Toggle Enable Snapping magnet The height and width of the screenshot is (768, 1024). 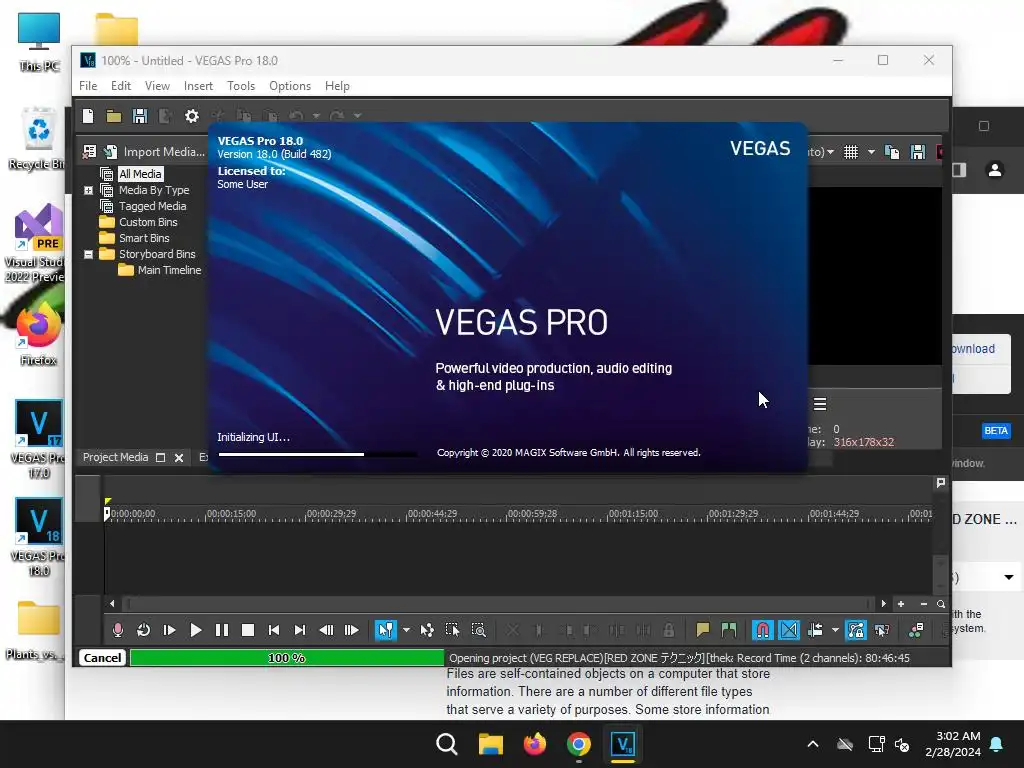click(x=762, y=630)
